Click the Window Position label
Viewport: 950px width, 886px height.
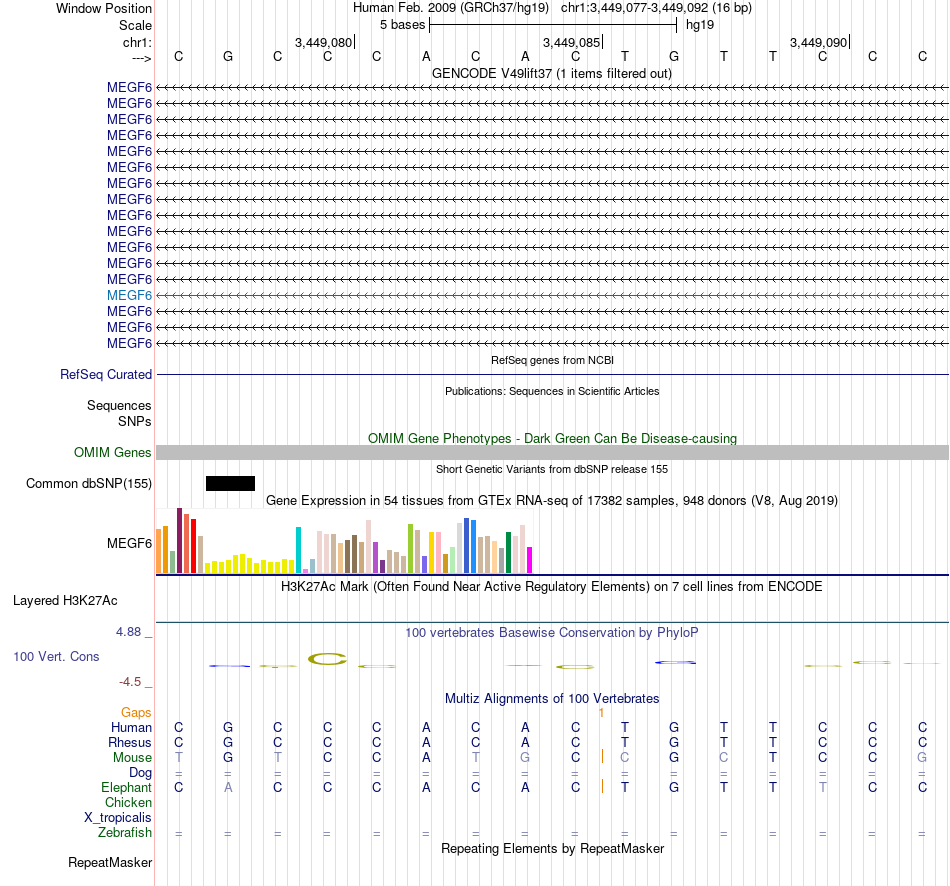coord(104,8)
